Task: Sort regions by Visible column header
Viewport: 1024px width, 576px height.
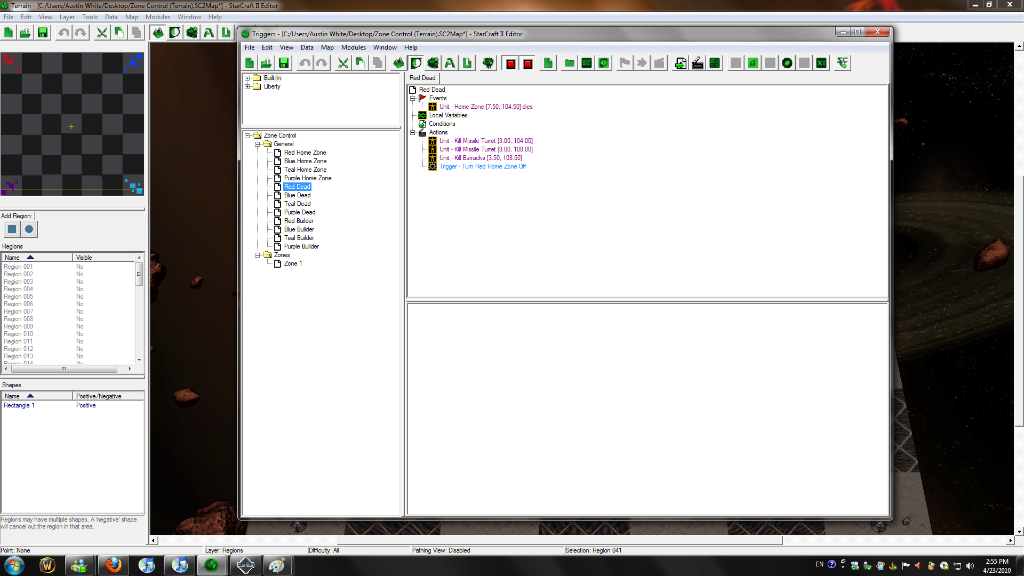Action: (104, 257)
